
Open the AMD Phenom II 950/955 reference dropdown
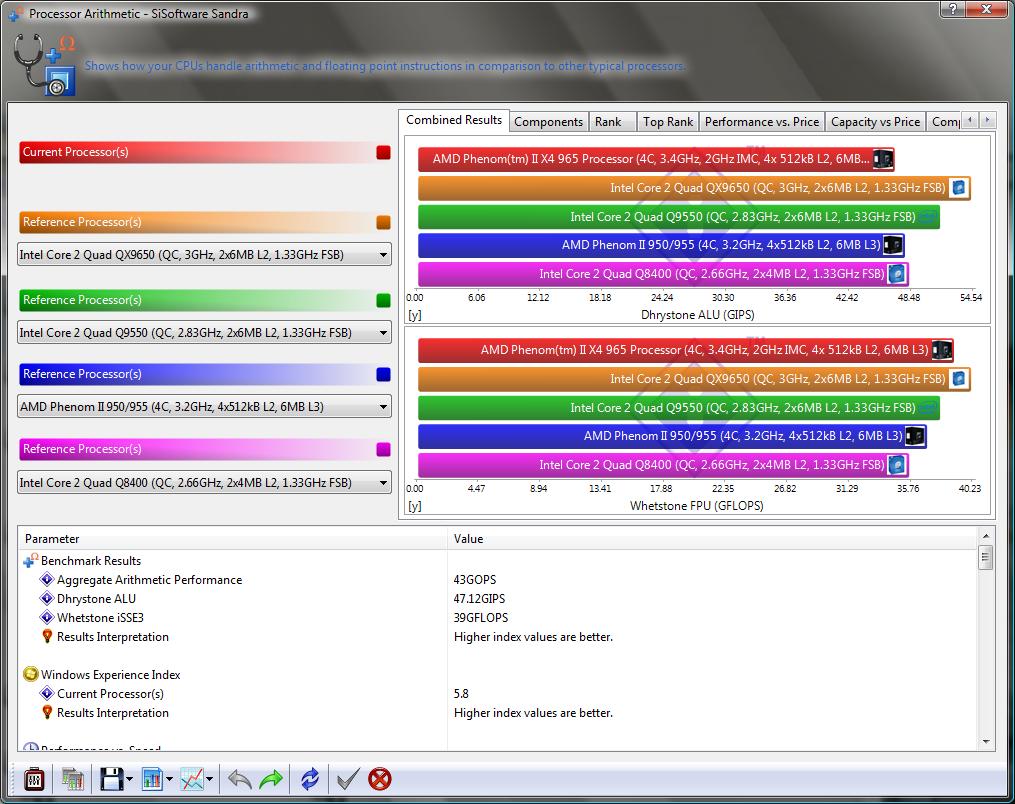(x=205, y=407)
